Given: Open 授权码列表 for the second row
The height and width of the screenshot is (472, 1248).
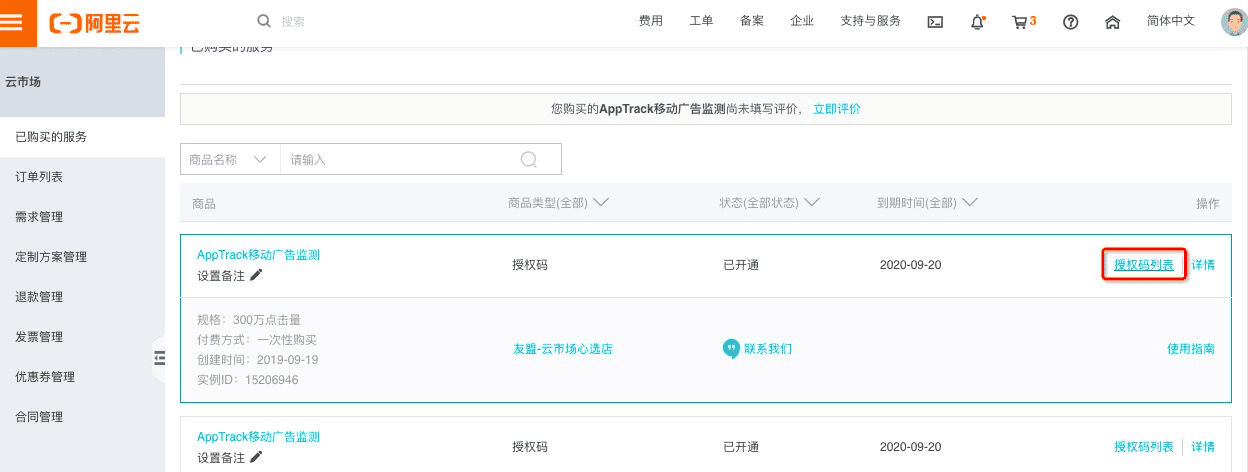Looking at the screenshot, I should coord(1144,447).
